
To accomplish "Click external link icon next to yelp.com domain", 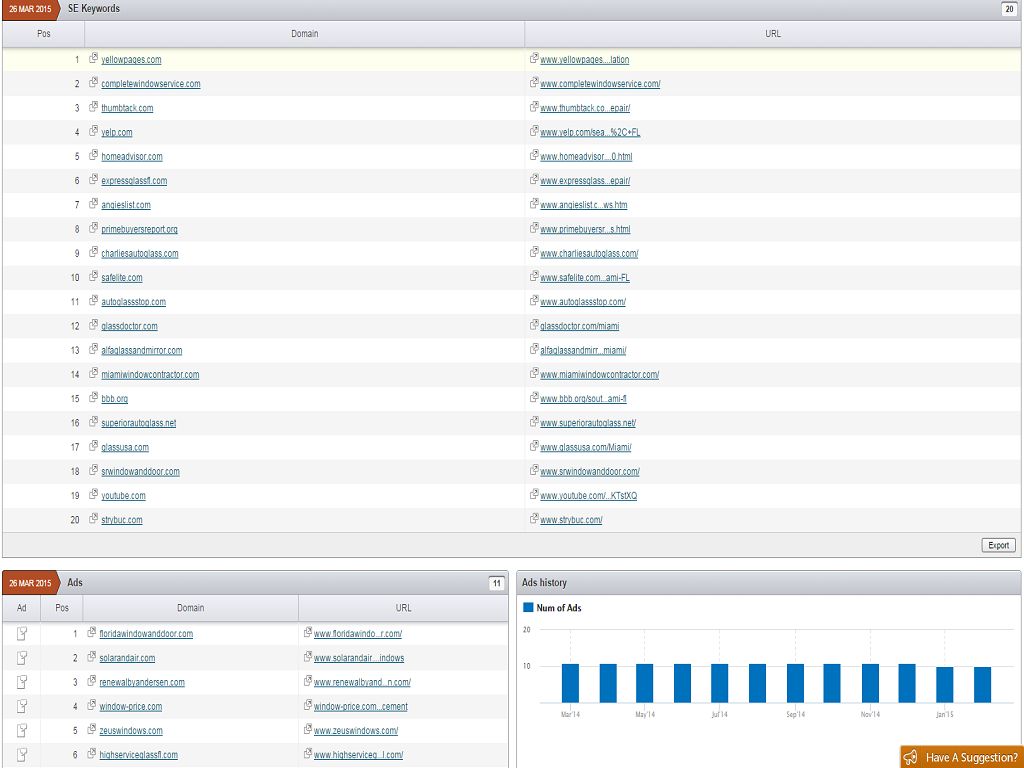I will 94,132.
